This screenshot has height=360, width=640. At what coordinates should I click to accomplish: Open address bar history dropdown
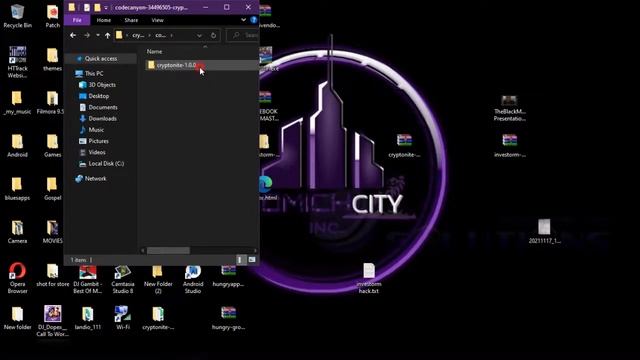199,36
